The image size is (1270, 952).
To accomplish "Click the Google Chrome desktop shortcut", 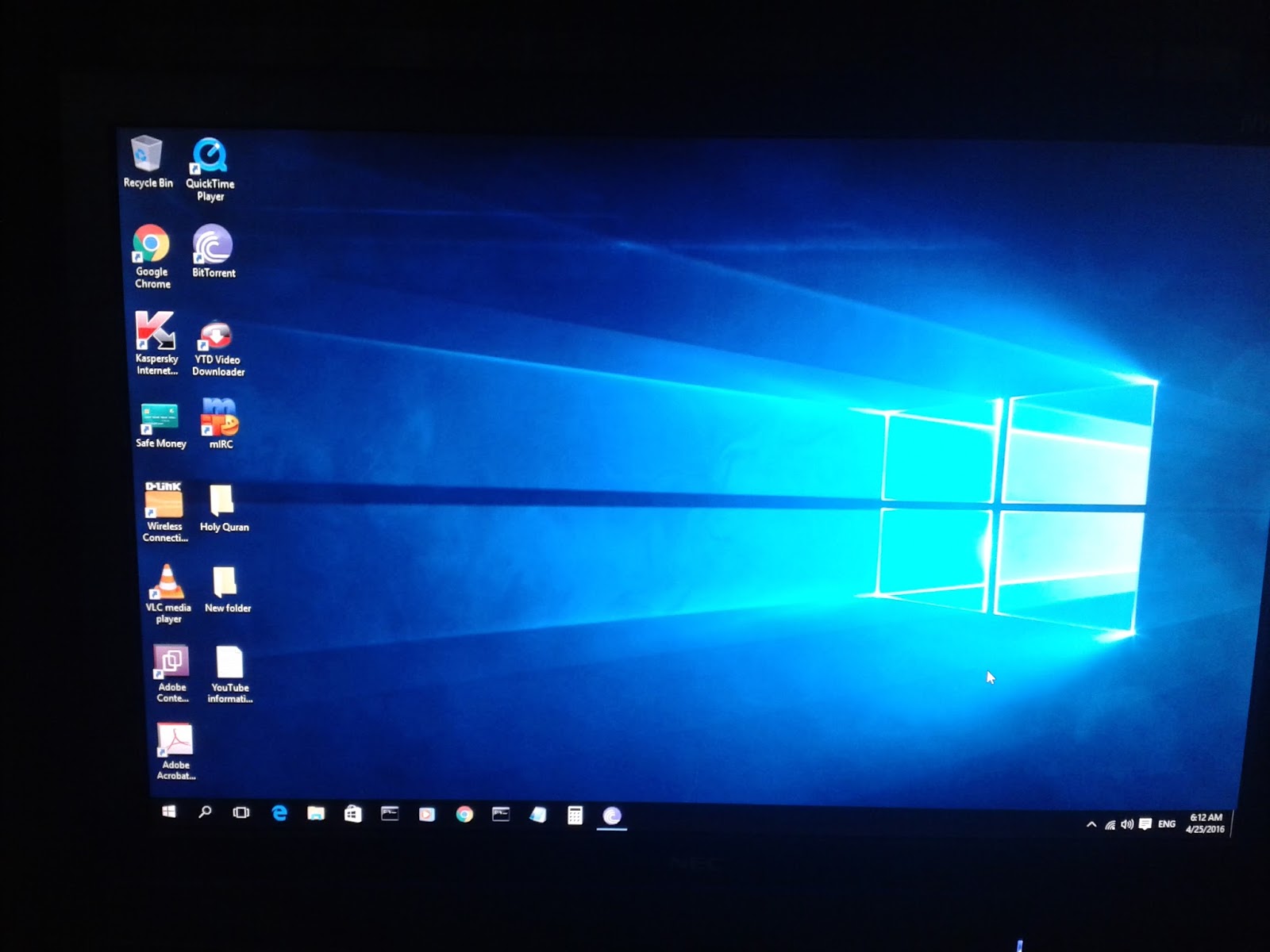I will click(152, 256).
